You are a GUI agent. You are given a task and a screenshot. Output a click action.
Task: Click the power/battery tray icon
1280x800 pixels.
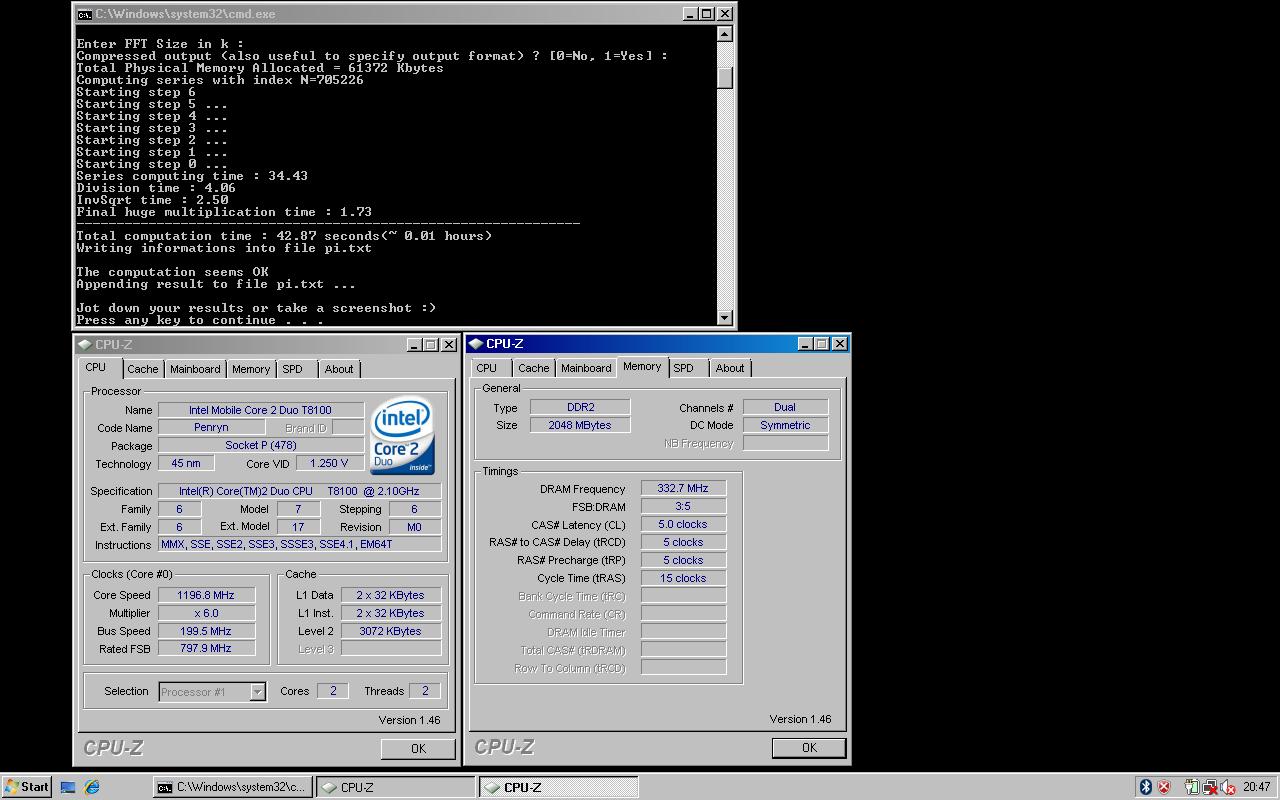(x=1192, y=787)
